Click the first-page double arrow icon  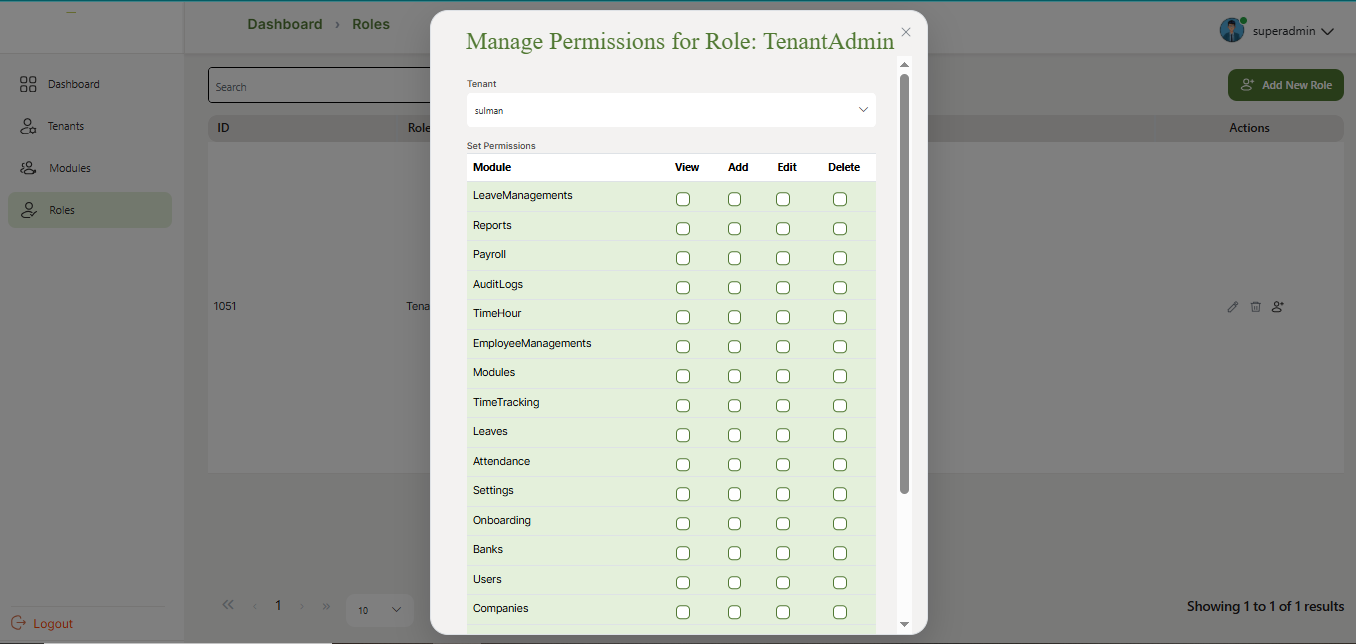click(x=228, y=605)
